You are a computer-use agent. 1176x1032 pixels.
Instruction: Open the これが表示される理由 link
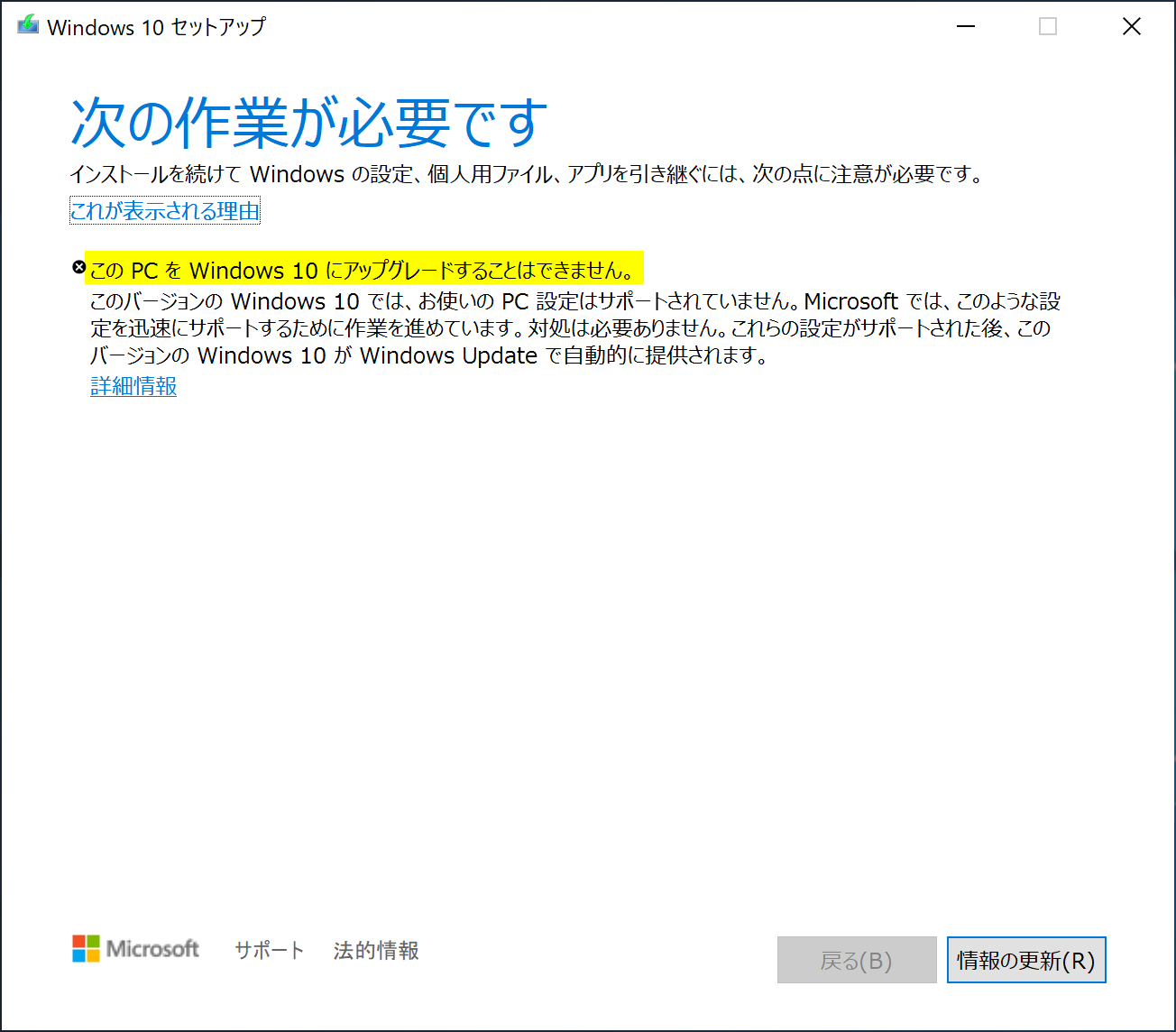click(164, 209)
